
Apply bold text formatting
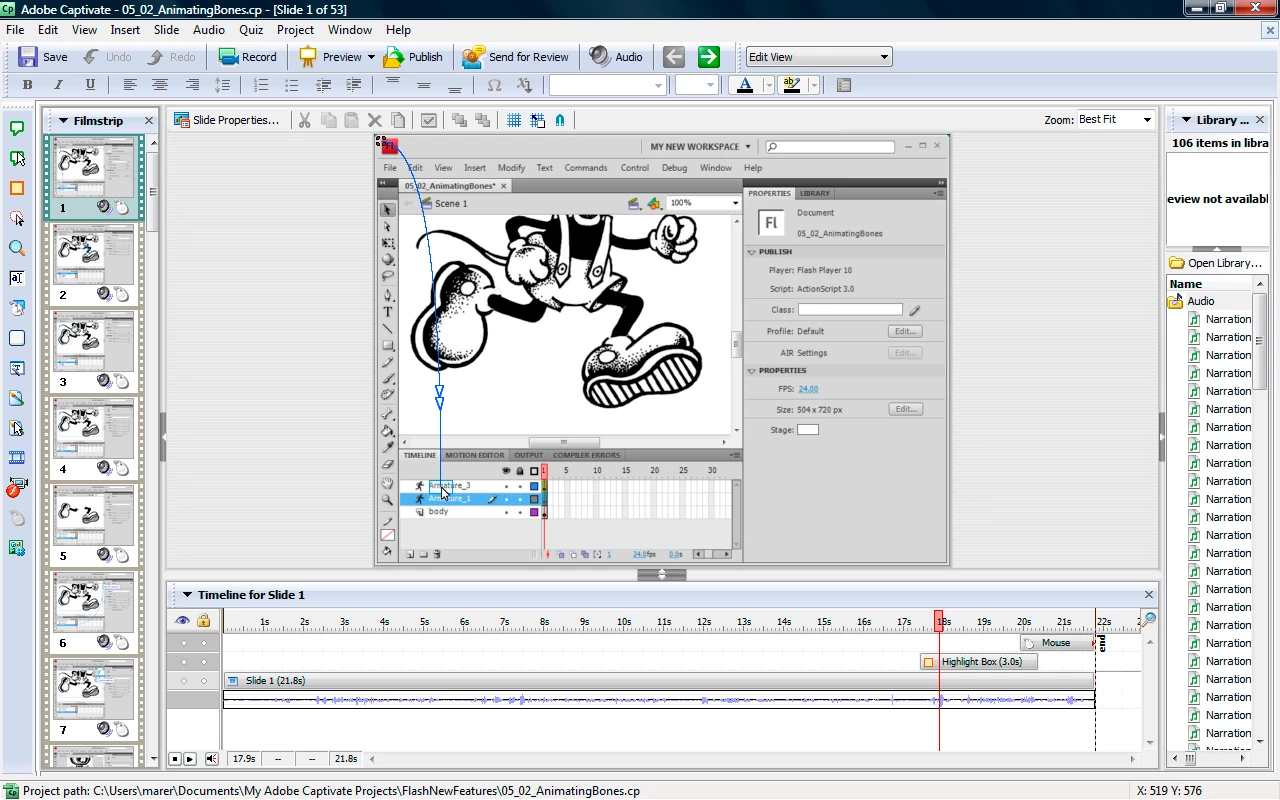pyautogui.click(x=28, y=85)
